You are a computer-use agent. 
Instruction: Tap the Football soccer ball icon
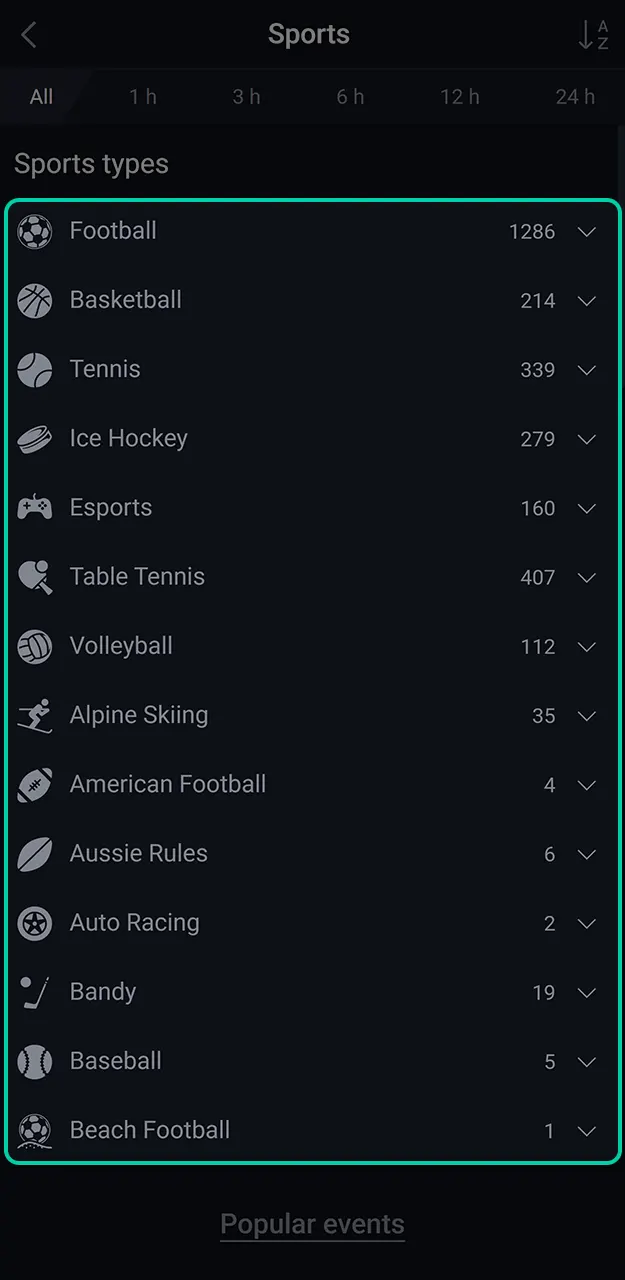[35, 232]
